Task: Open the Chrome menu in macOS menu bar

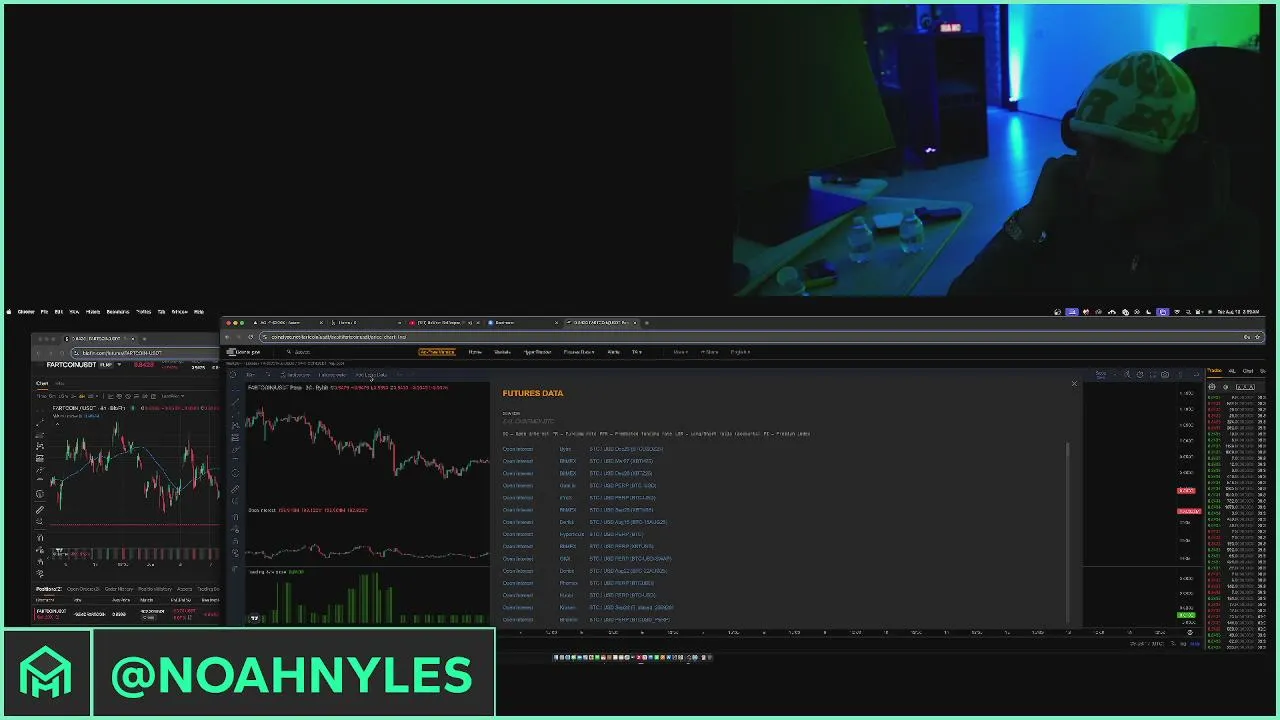Action: pos(26,312)
